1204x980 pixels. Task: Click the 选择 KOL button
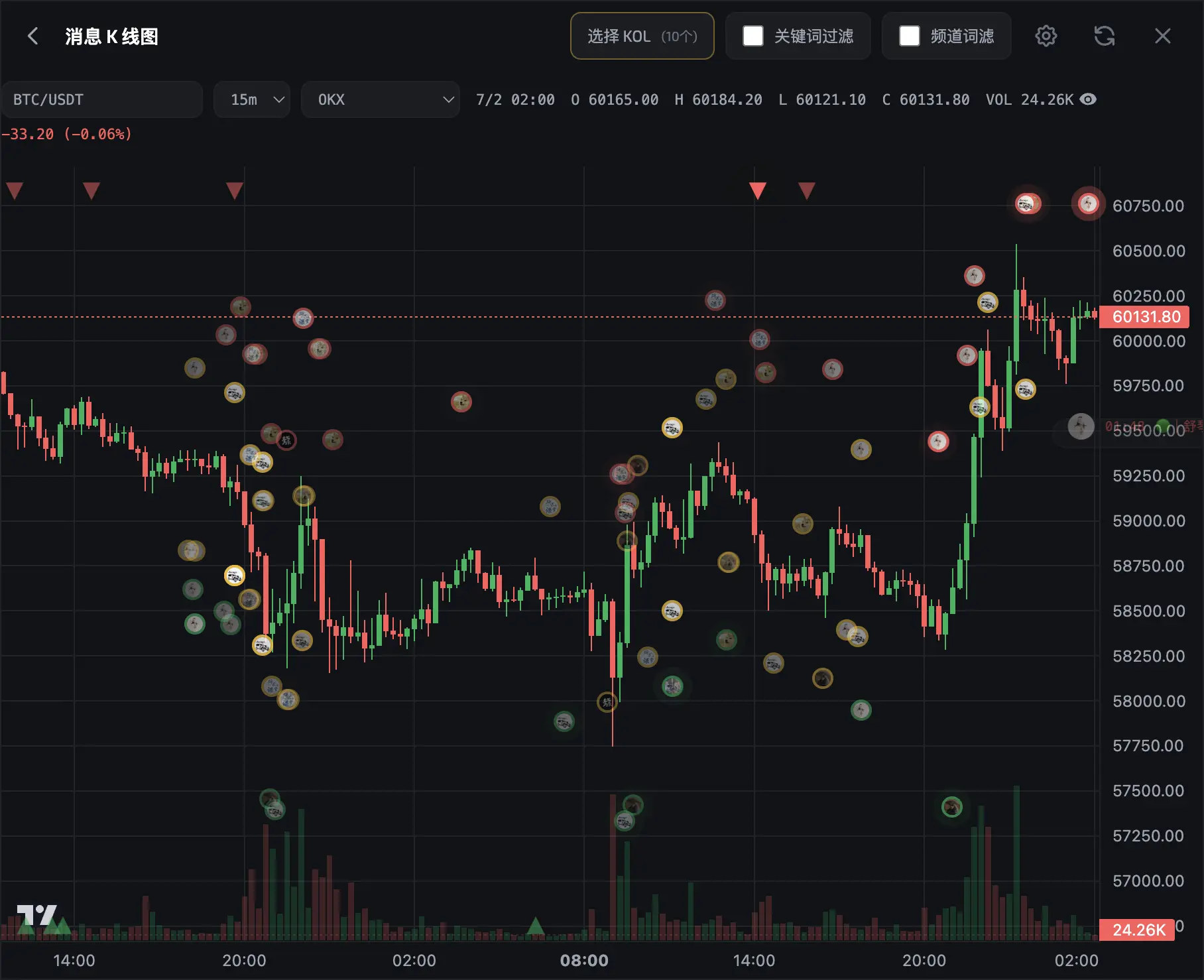pyautogui.click(x=642, y=36)
